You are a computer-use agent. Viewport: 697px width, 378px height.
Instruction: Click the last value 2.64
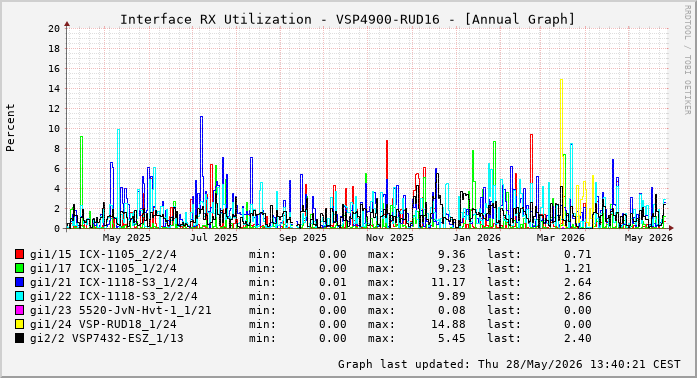(578, 282)
